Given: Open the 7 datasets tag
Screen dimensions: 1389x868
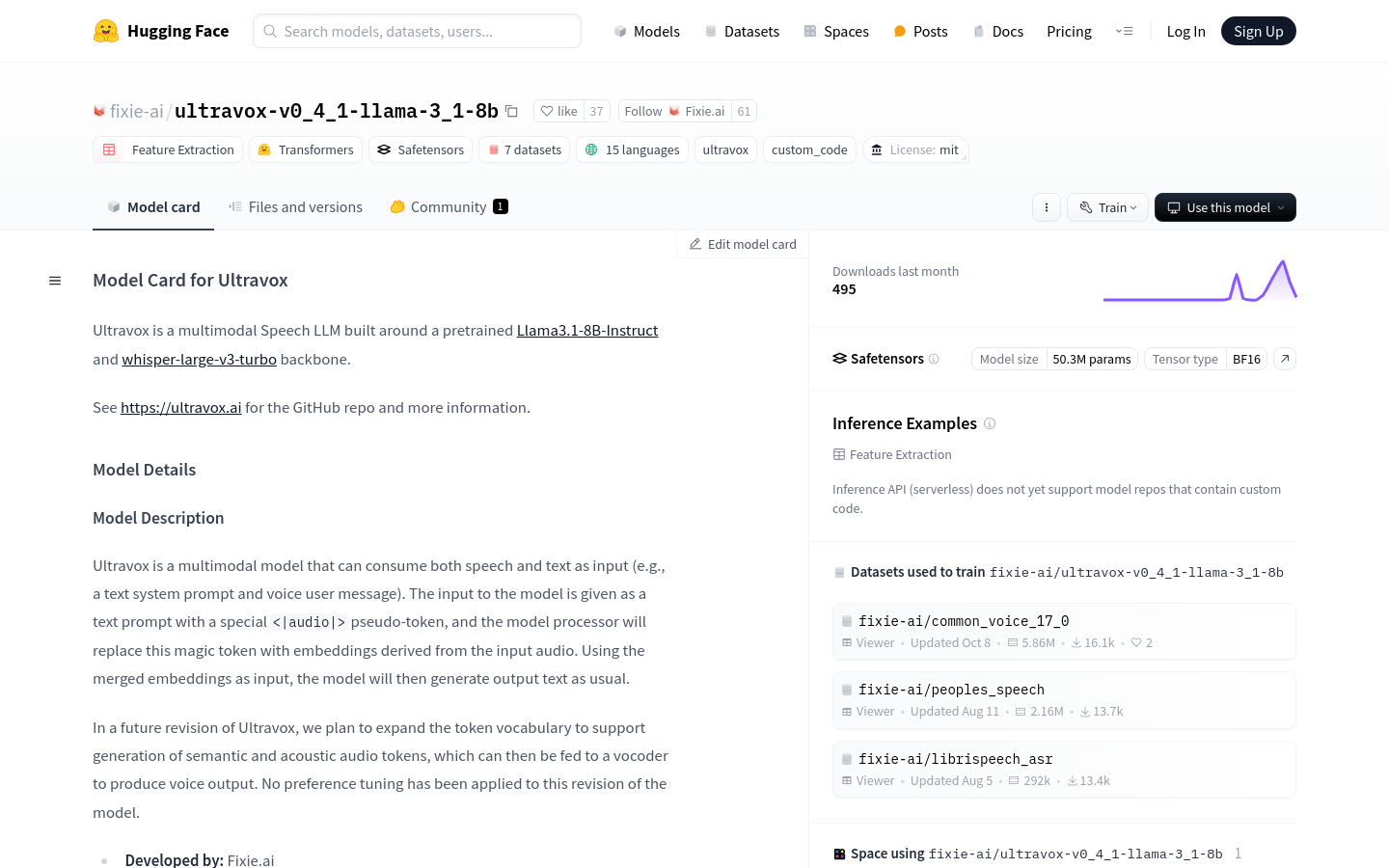Looking at the screenshot, I should 524,149.
